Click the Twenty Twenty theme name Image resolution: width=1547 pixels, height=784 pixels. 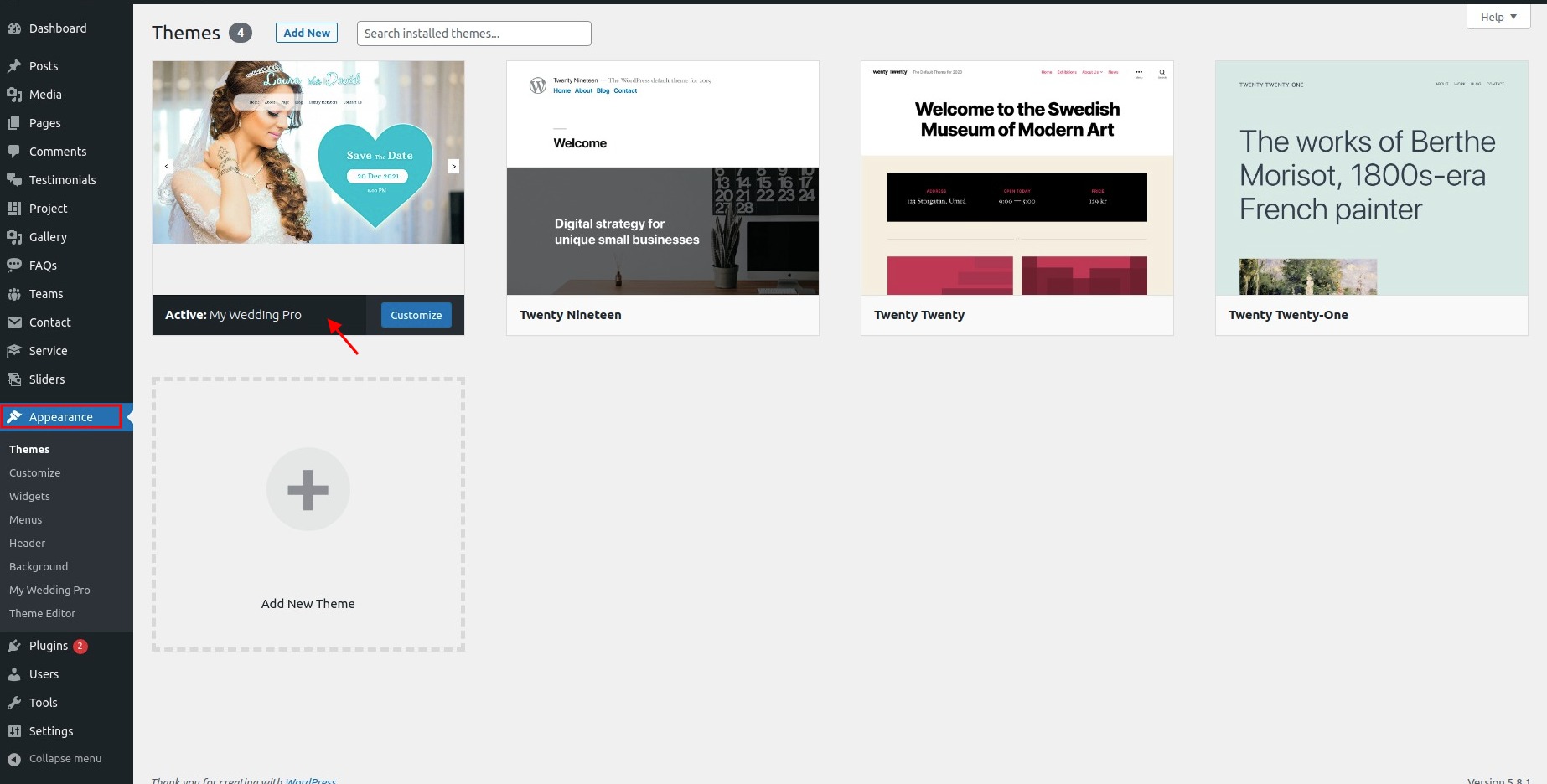919,315
